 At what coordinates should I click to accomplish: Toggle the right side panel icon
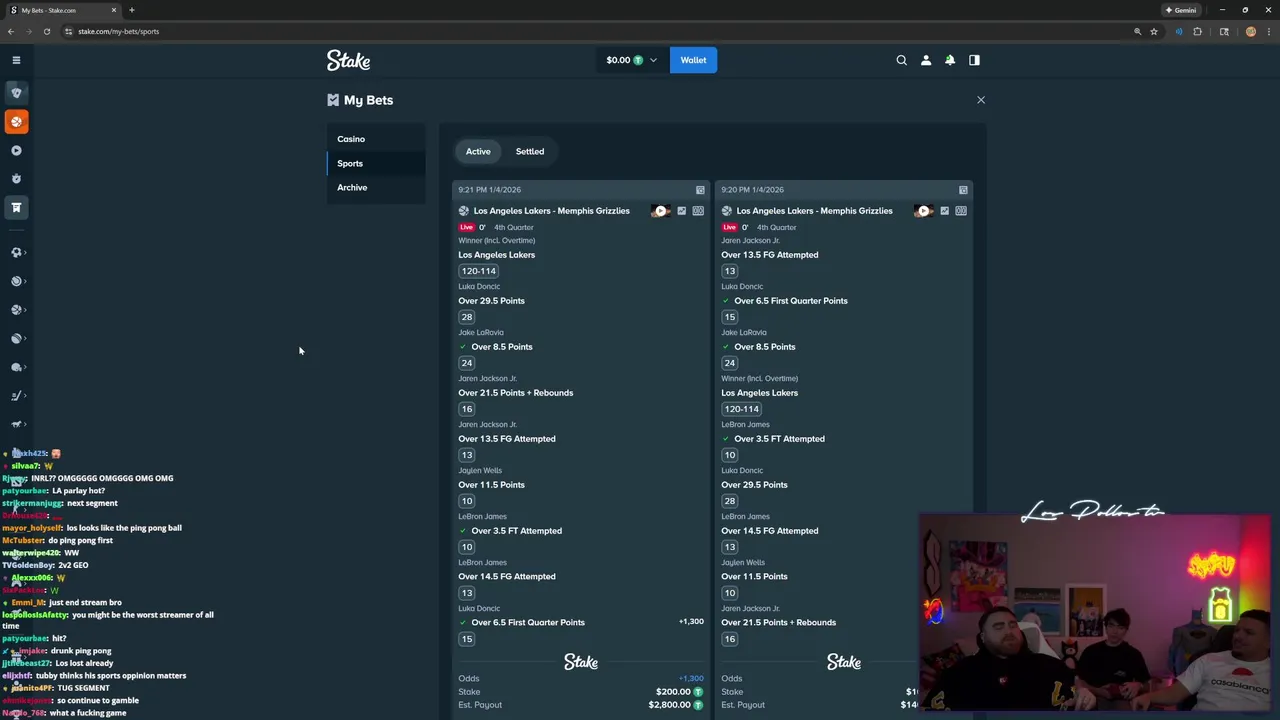(x=974, y=60)
